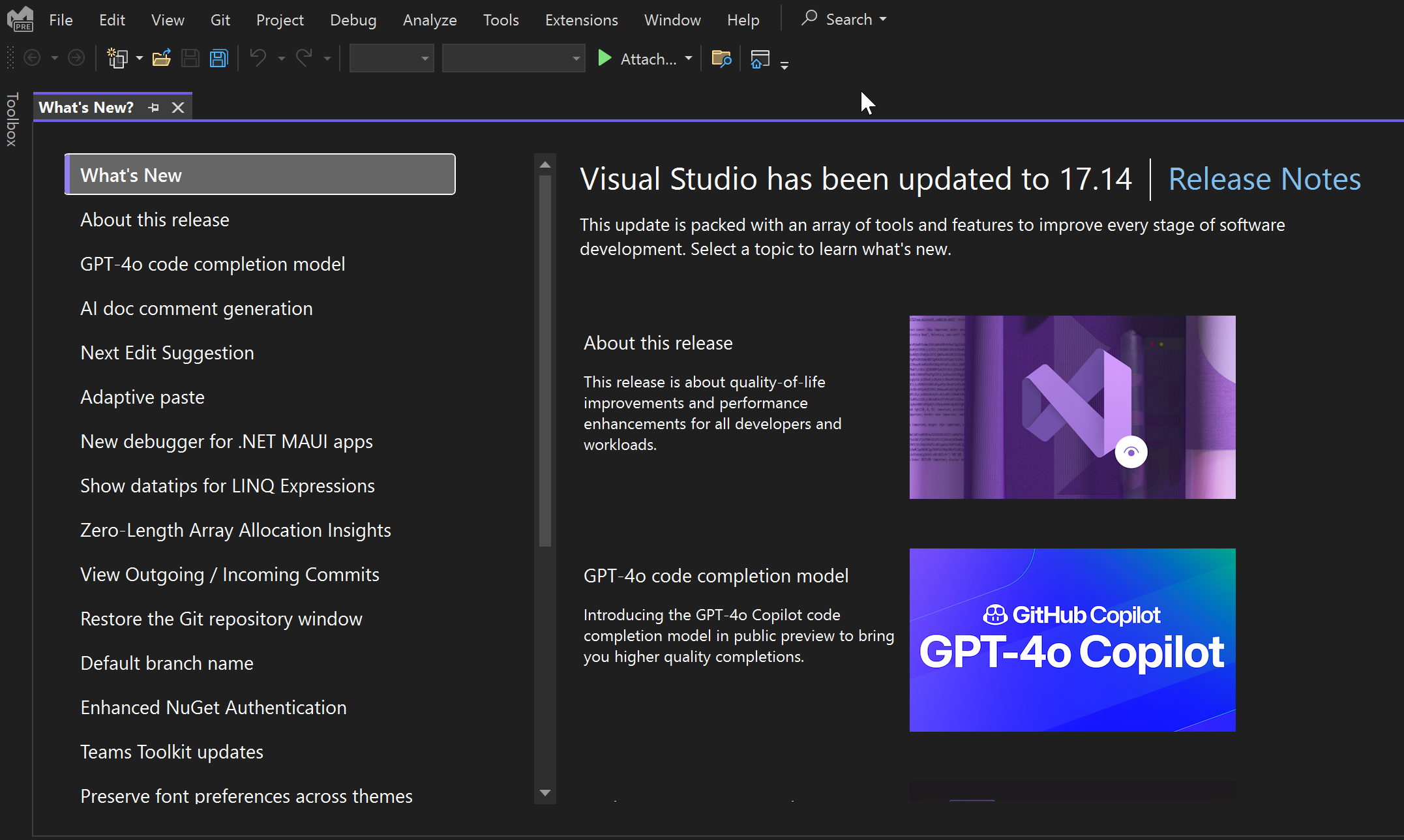Expand the Attach button dropdown arrow

[689, 58]
